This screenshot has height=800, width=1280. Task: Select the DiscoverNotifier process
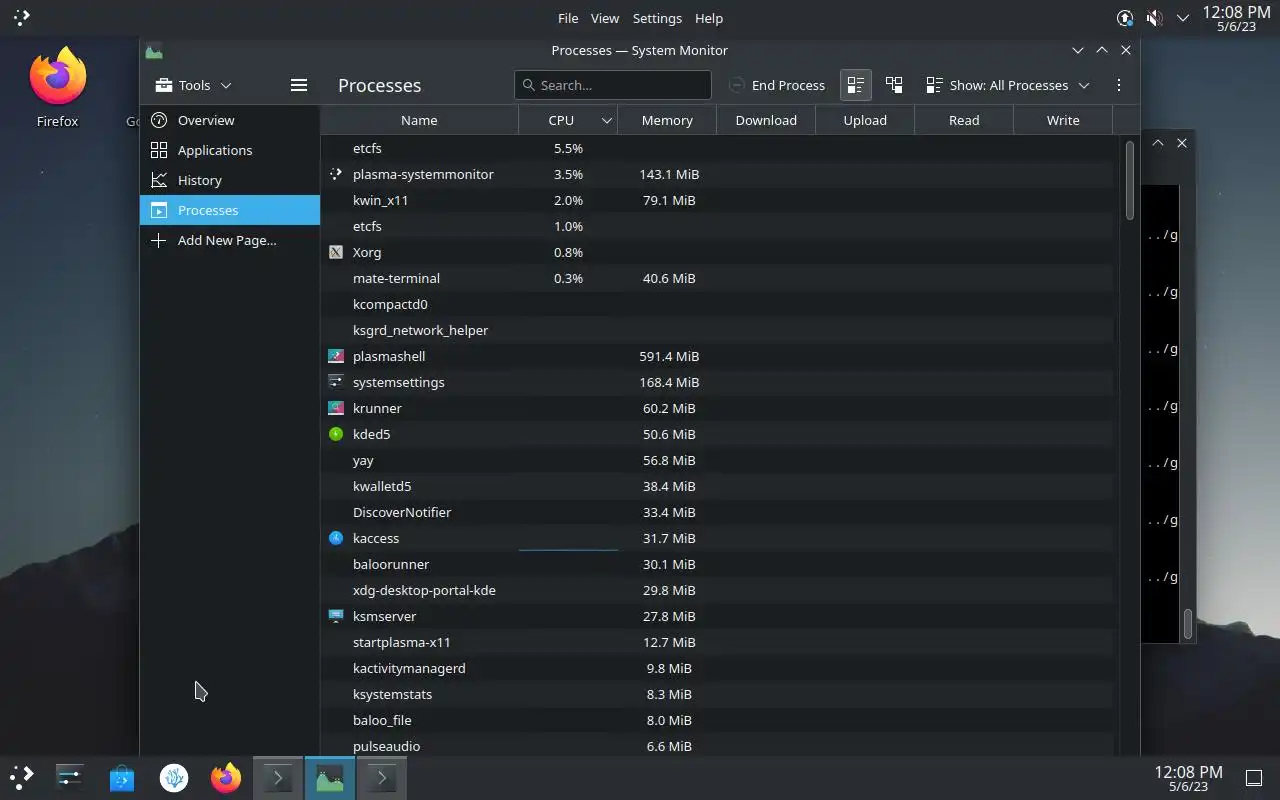717,512
